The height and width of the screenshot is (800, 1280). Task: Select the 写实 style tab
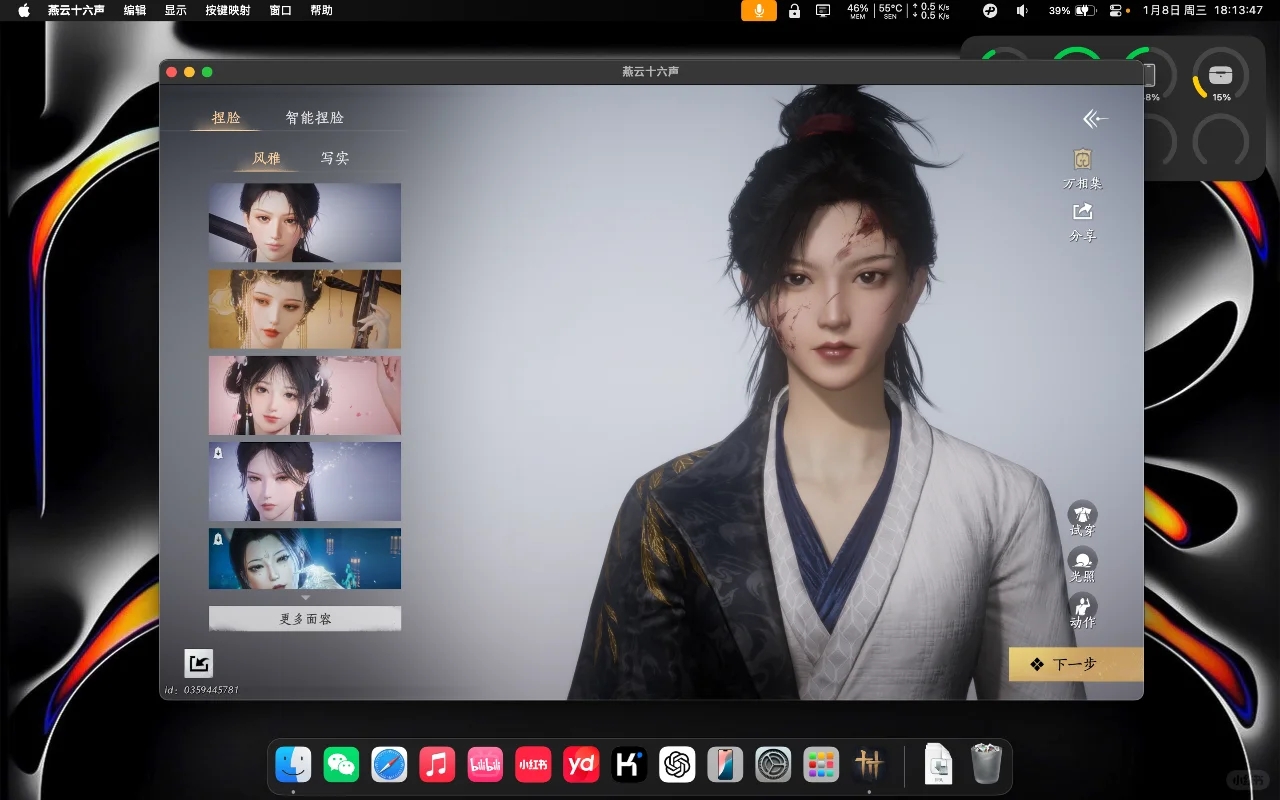(x=334, y=158)
